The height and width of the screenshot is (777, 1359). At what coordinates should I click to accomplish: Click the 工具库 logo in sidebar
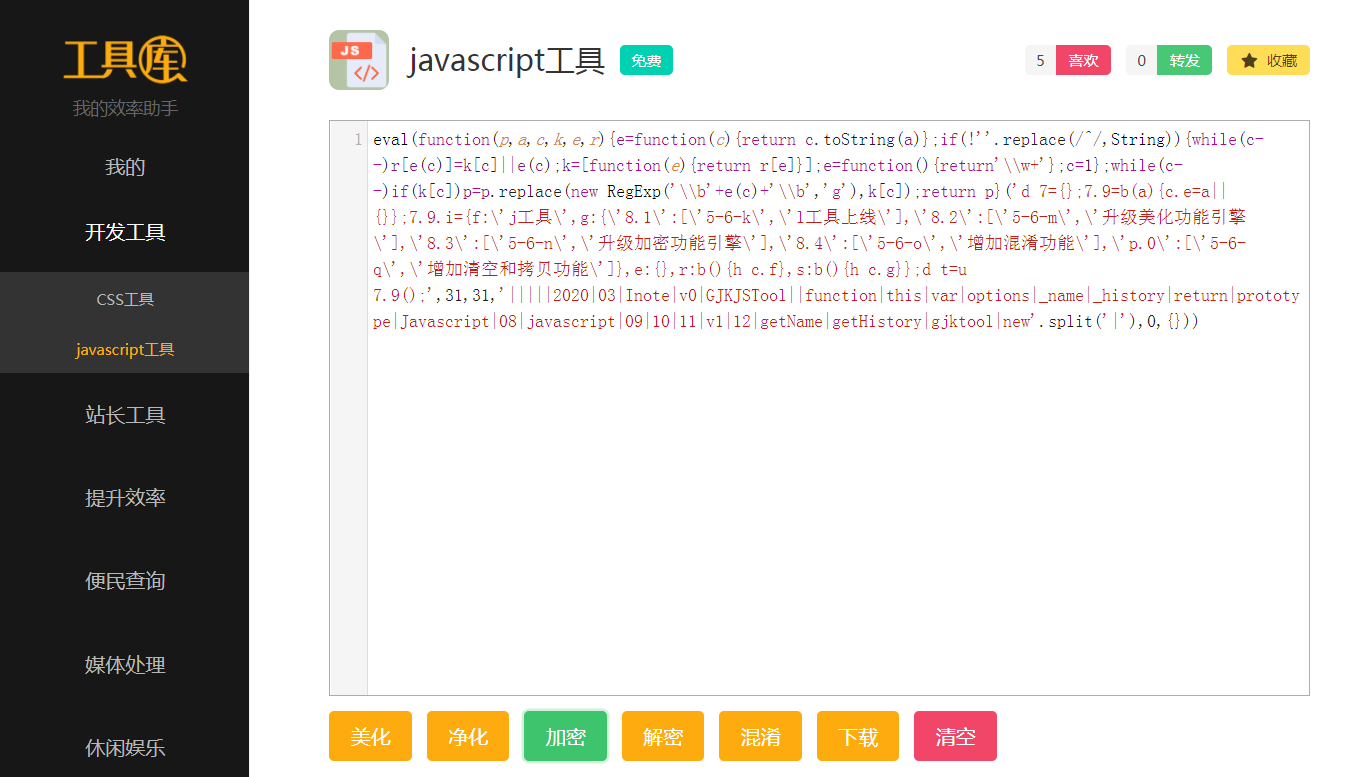125,60
